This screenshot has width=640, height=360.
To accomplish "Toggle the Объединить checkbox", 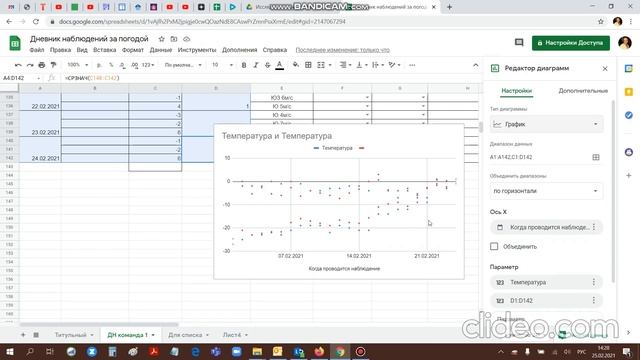I will coord(494,247).
